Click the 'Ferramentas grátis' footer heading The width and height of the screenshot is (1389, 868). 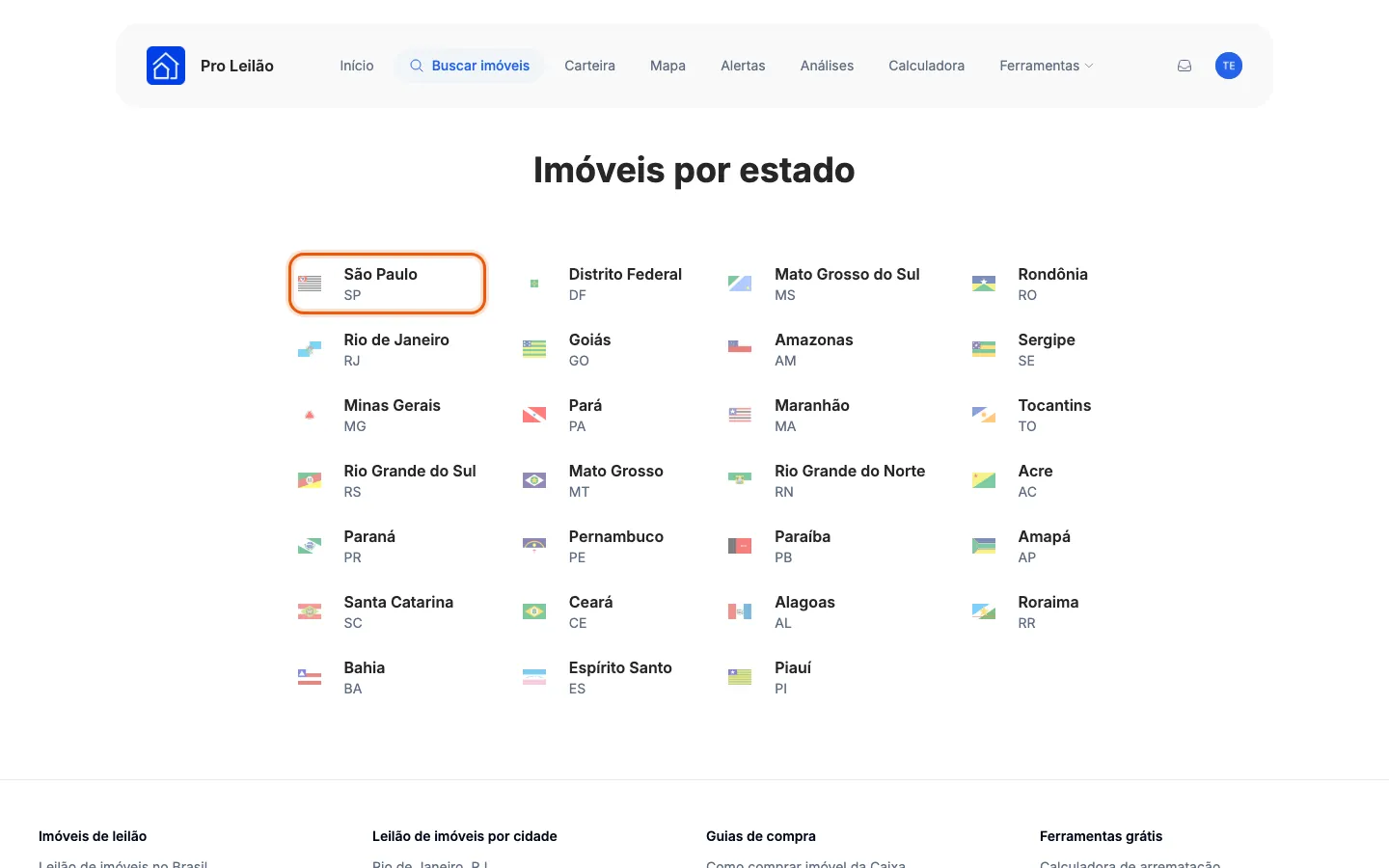point(1101,836)
